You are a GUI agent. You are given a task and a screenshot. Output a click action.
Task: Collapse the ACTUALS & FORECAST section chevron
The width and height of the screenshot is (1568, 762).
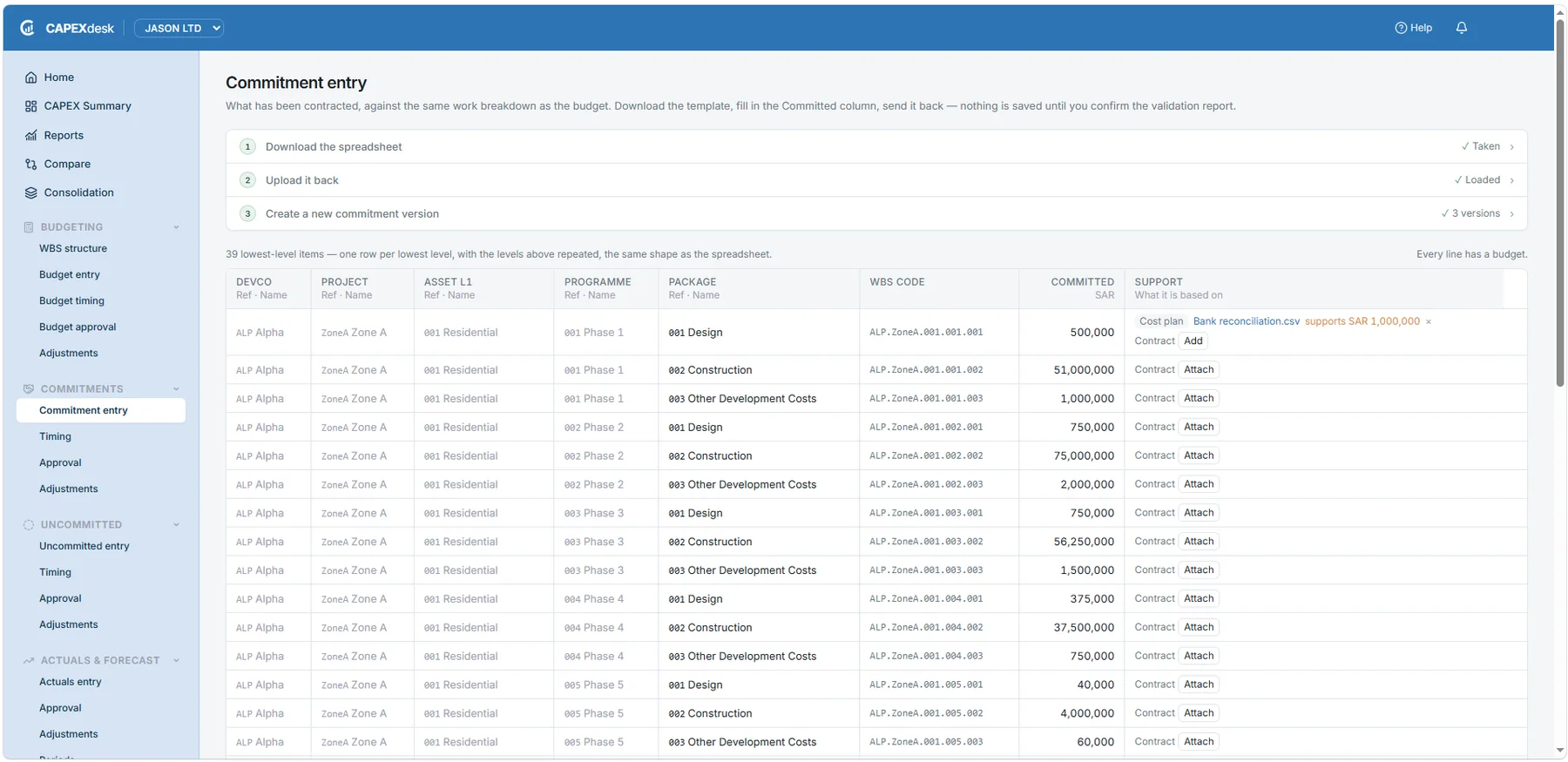pyautogui.click(x=176, y=661)
